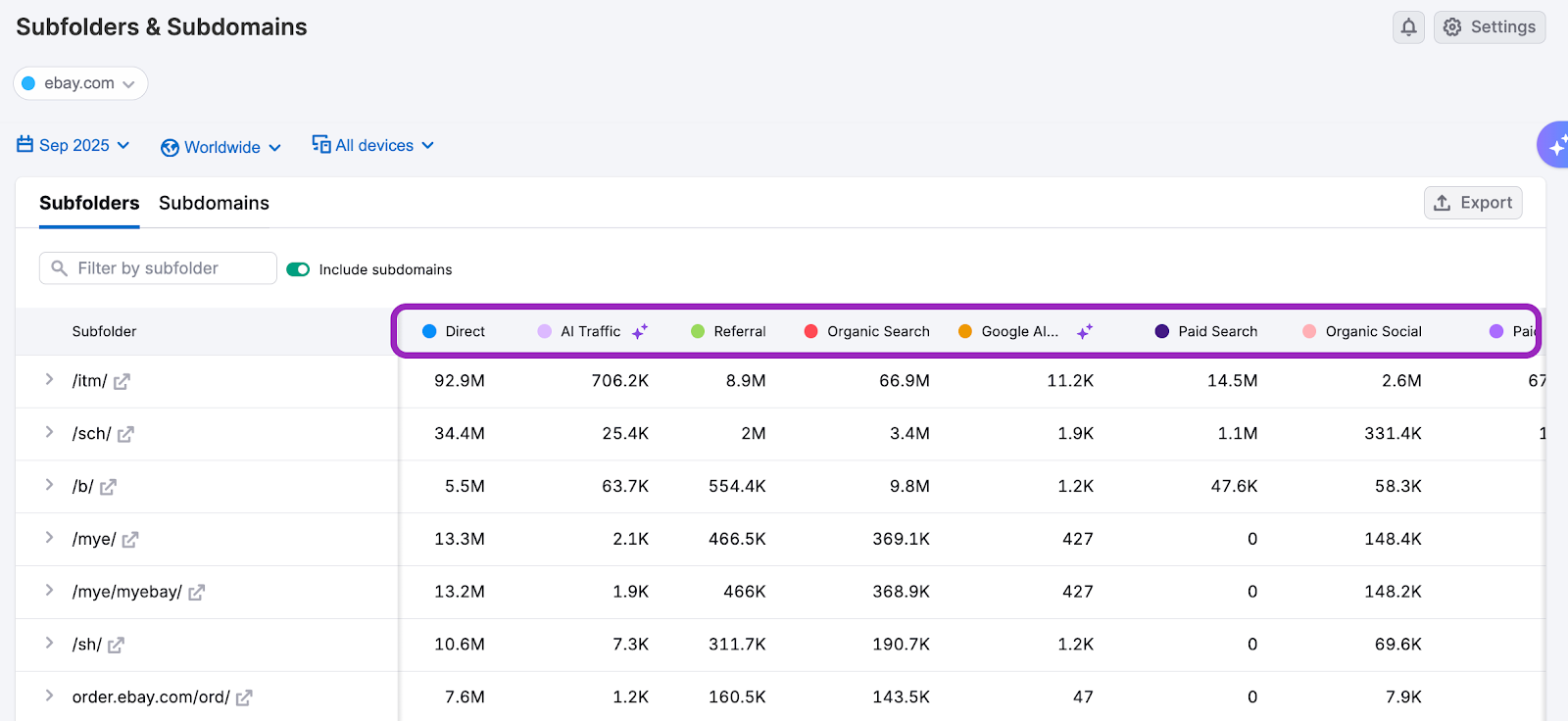
Task: Toggle the Include subdomains switch
Action: (298, 269)
